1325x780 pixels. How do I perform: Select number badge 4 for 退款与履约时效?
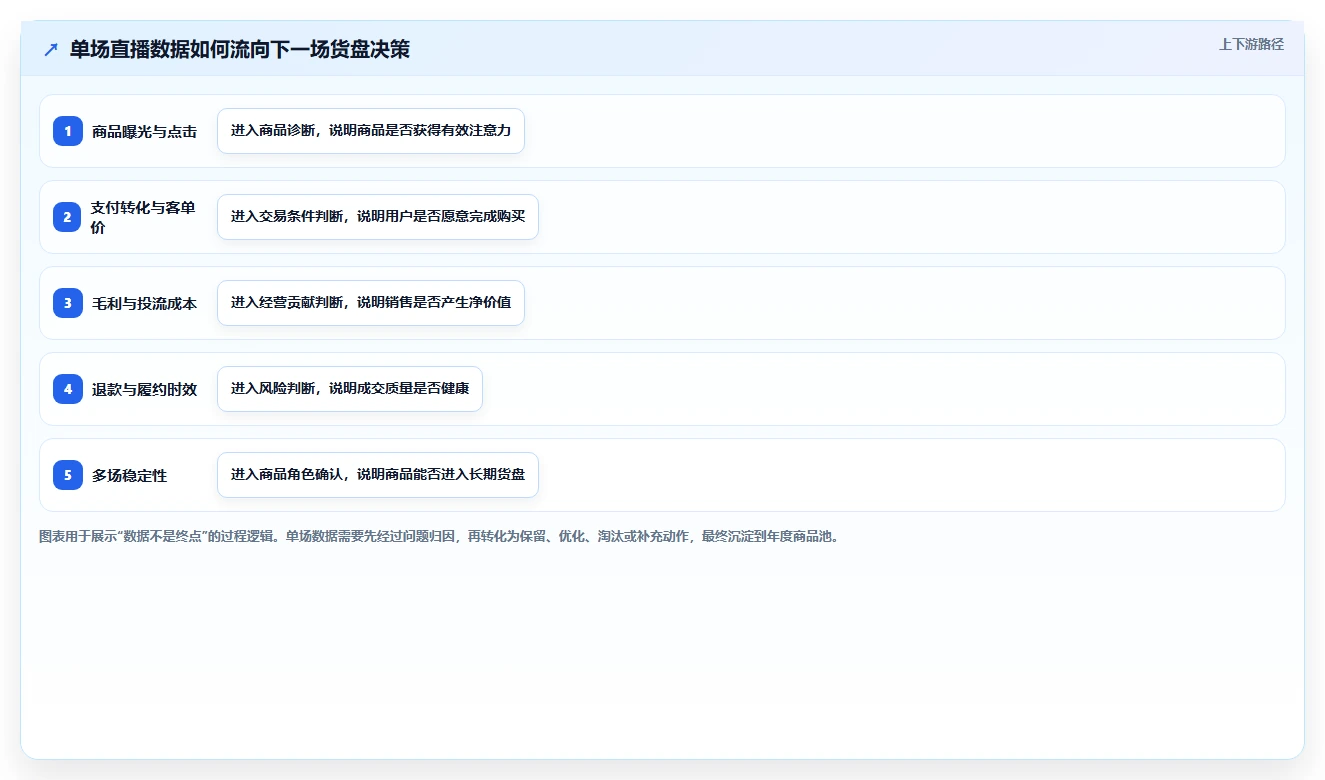click(68, 389)
